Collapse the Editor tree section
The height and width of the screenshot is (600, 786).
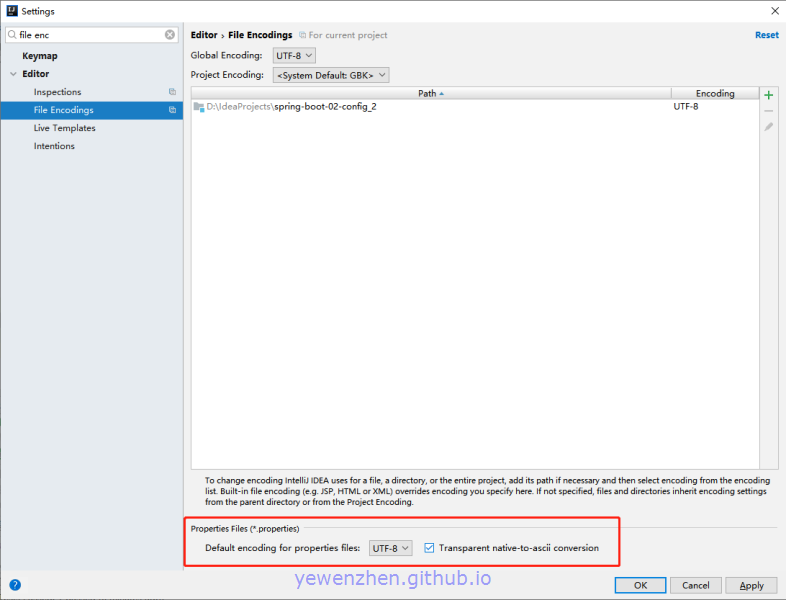pos(12,74)
